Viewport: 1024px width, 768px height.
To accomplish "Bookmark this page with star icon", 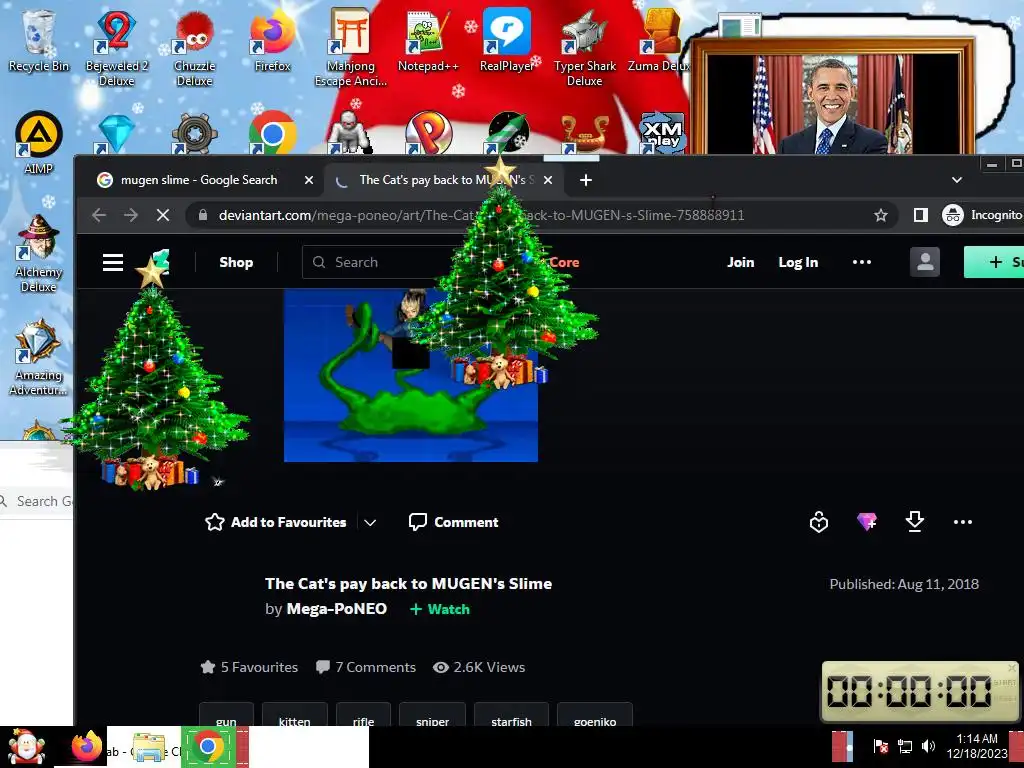I will (x=880, y=215).
